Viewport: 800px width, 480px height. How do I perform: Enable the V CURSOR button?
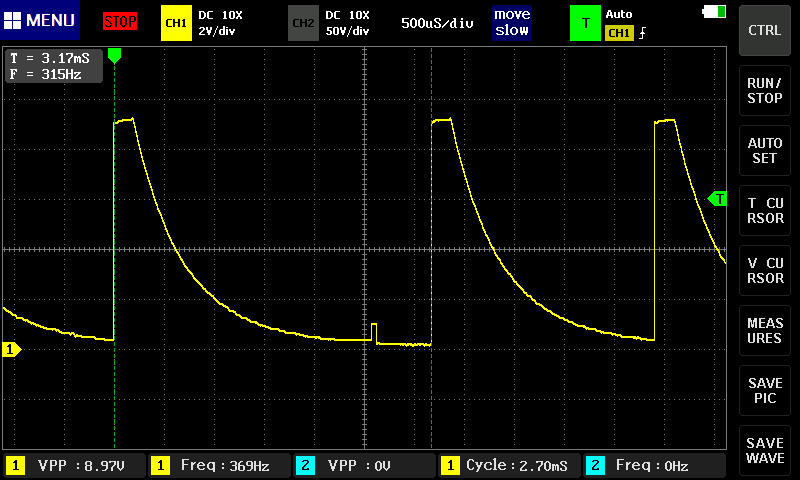coord(765,271)
